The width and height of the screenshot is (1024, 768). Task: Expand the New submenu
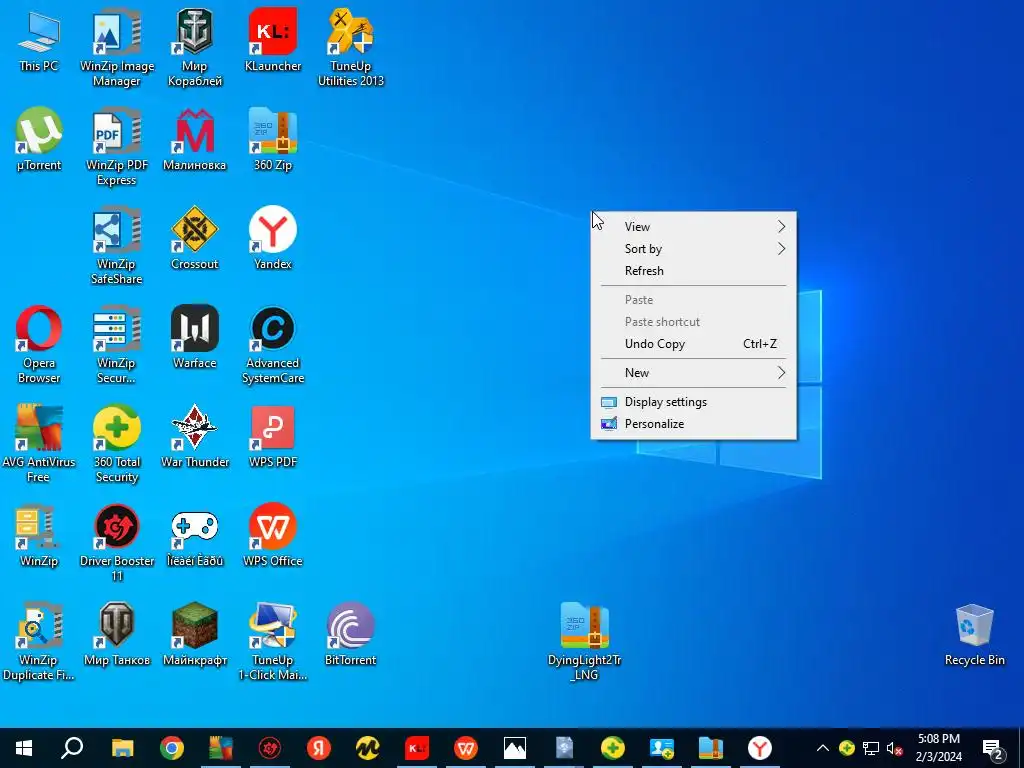pyautogui.click(x=694, y=373)
